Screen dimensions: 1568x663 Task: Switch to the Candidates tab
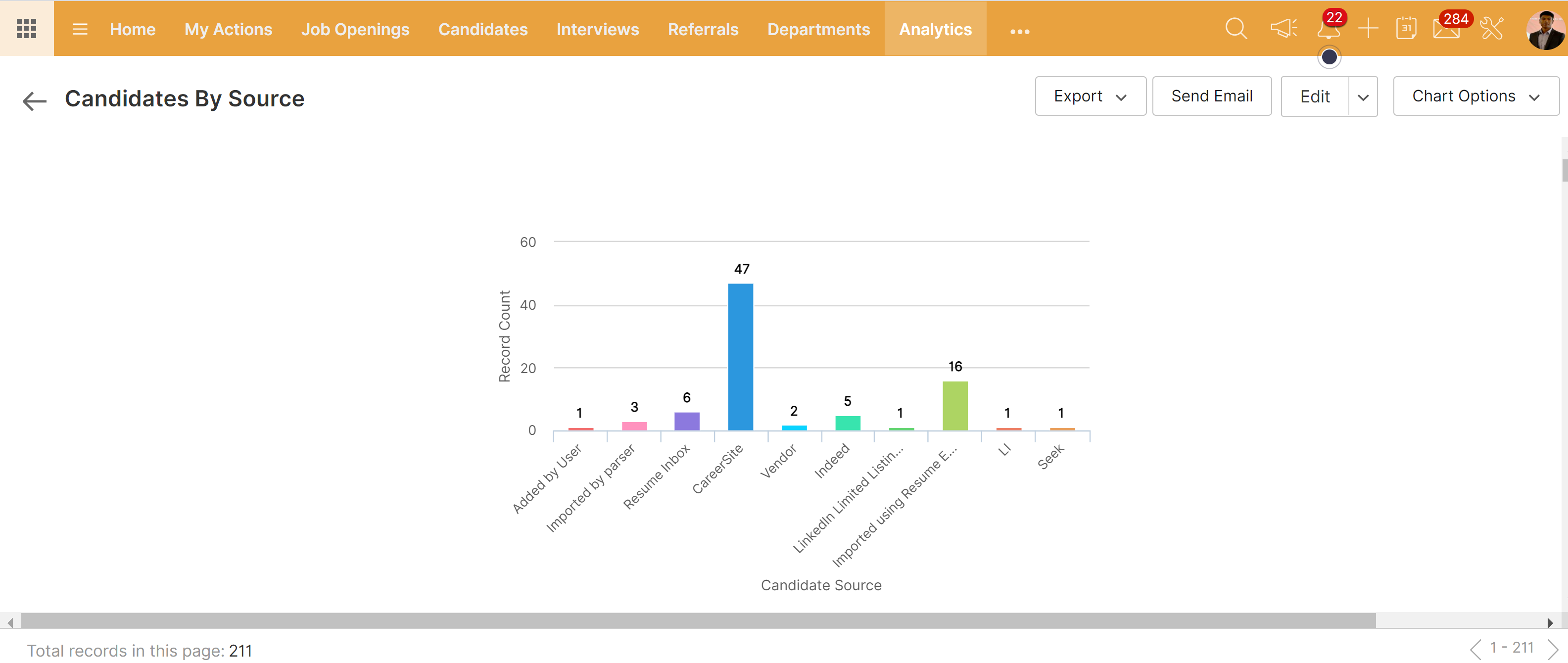point(482,29)
